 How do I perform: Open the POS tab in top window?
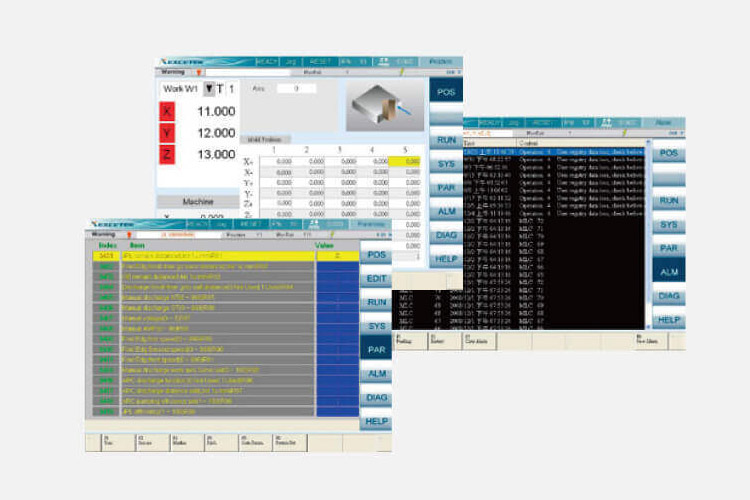click(446, 91)
